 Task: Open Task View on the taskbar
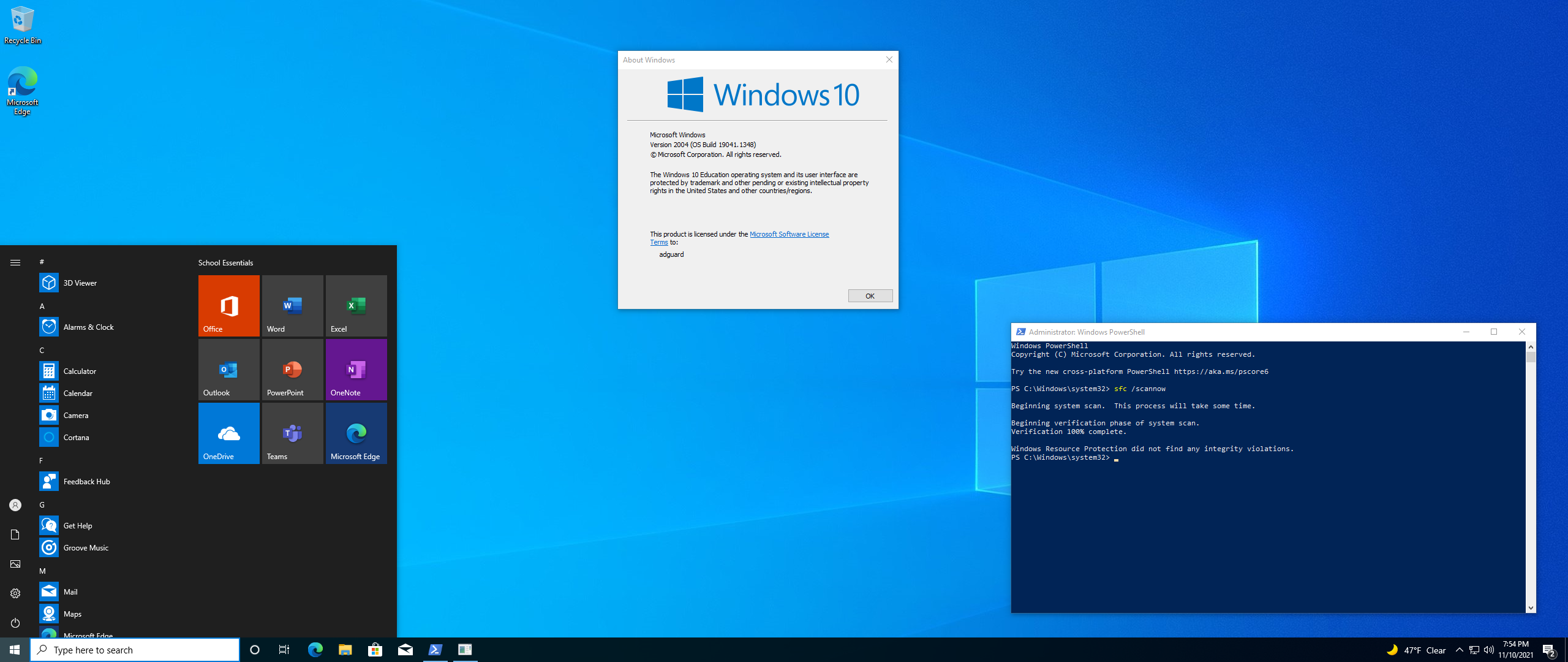(284, 650)
